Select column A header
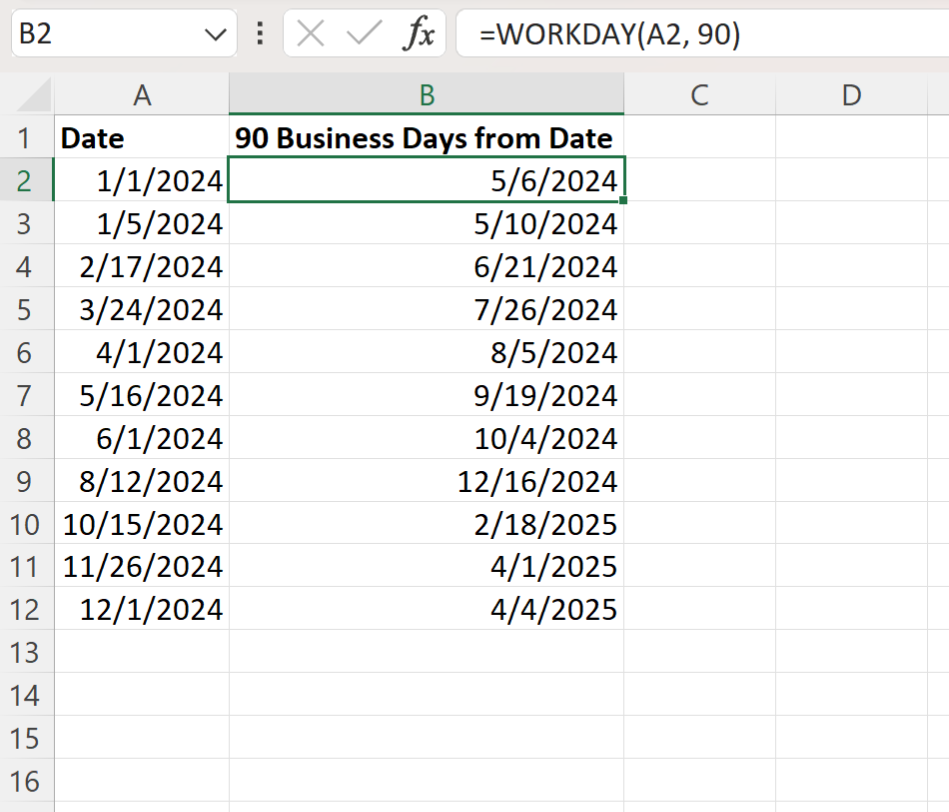 point(142,95)
